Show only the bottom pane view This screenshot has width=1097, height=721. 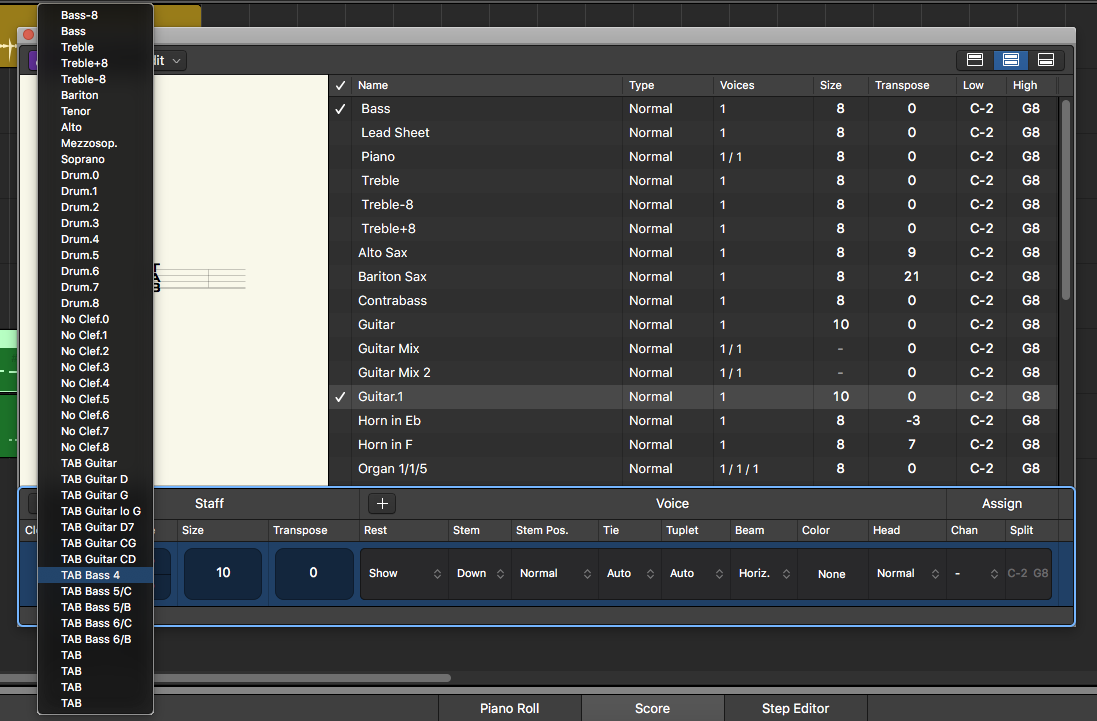tap(1046, 60)
